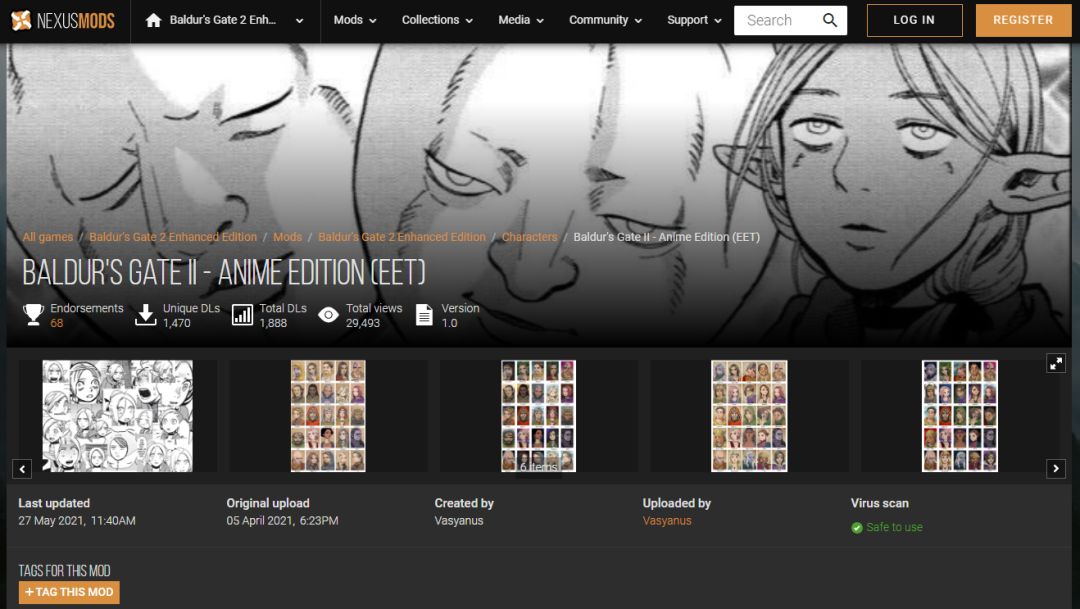Screen dimensions: 1080x609
Task: Open uploader Vasyanus profile link
Action: tap(667, 521)
